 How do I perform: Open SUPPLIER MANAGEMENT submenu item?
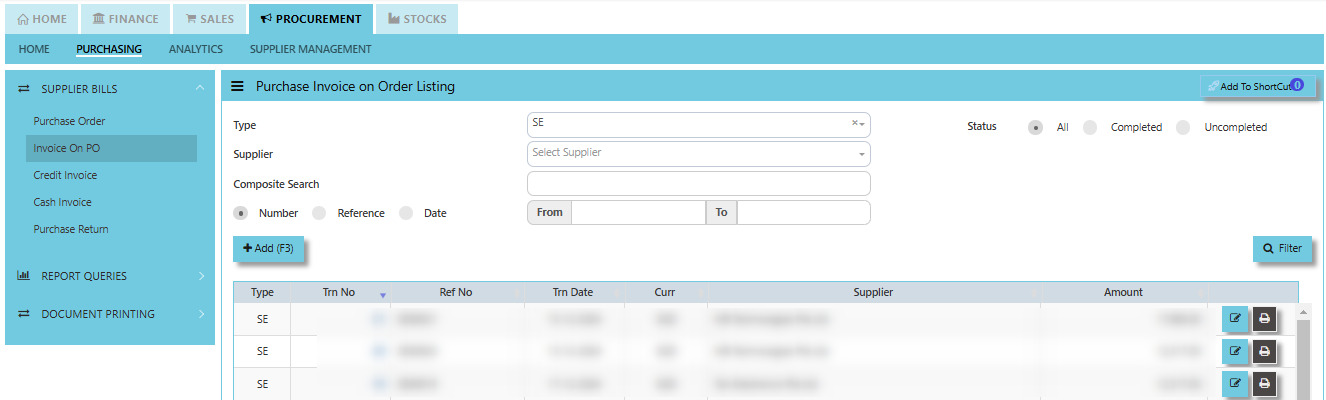pyautogui.click(x=311, y=49)
